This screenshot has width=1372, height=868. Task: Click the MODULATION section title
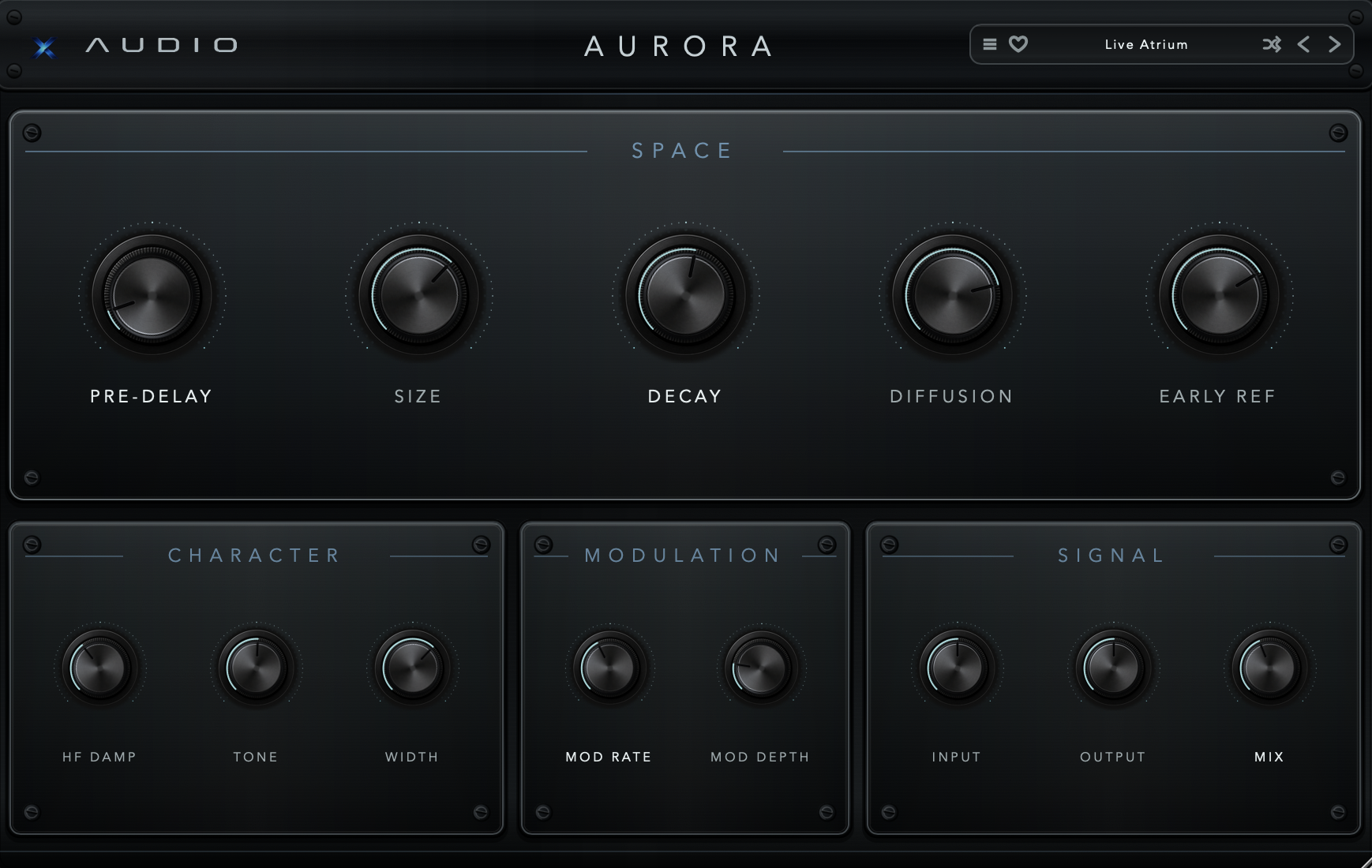click(x=684, y=556)
